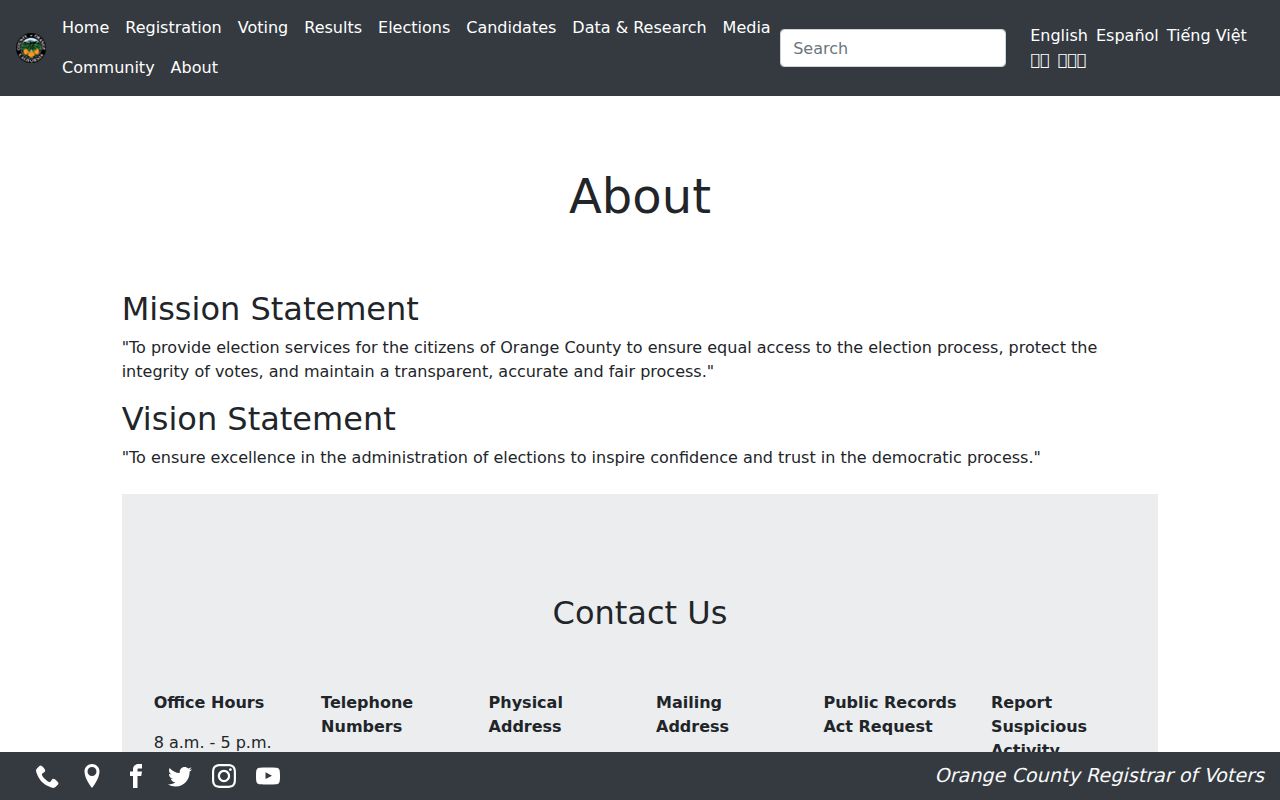This screenshot has width=1280, height=800.
Task: Click the mission statement paragraph text
Action: (x=610, y=360)
